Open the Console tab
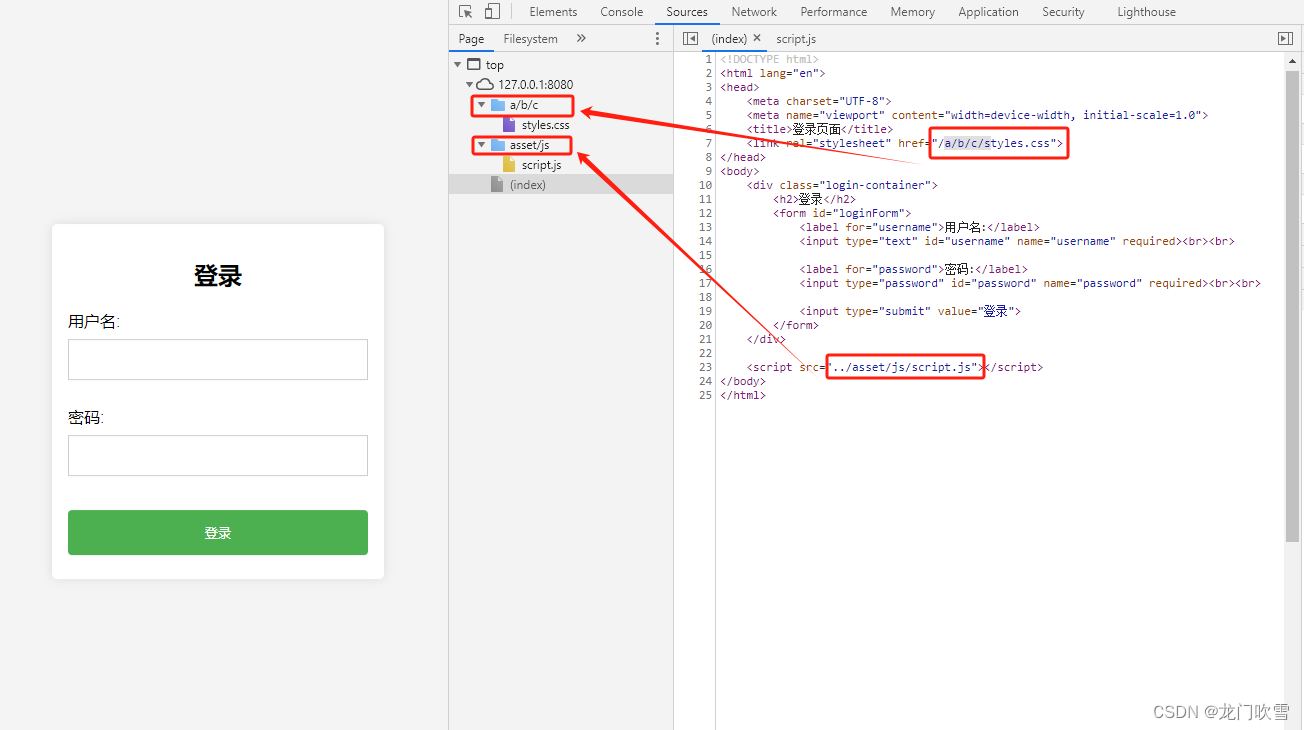The height and width of the screenshot is (730, 1304). (621, 12)
